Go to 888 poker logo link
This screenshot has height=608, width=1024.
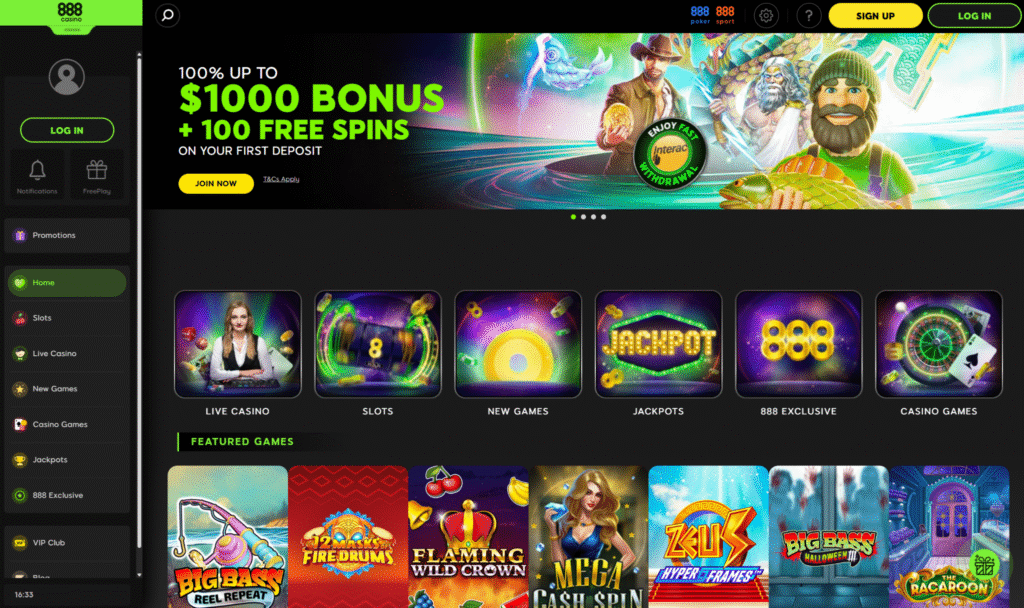point(700,15)
